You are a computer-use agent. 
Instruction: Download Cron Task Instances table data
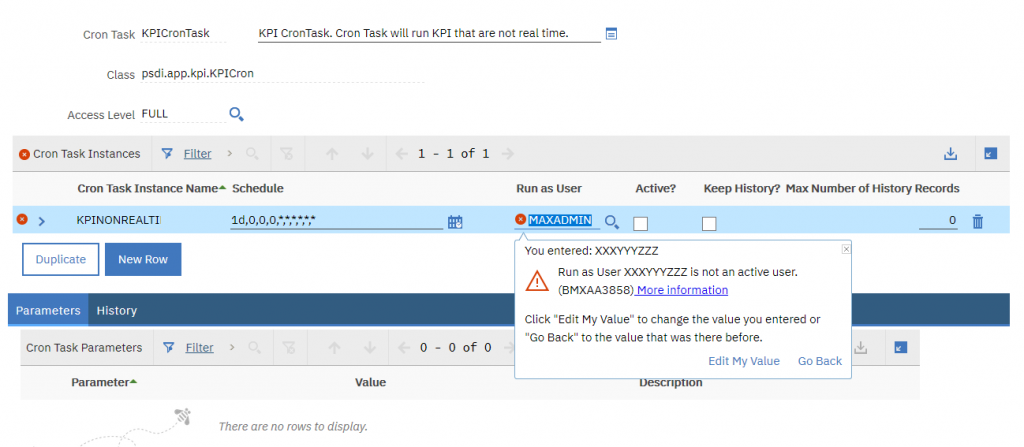950,154
